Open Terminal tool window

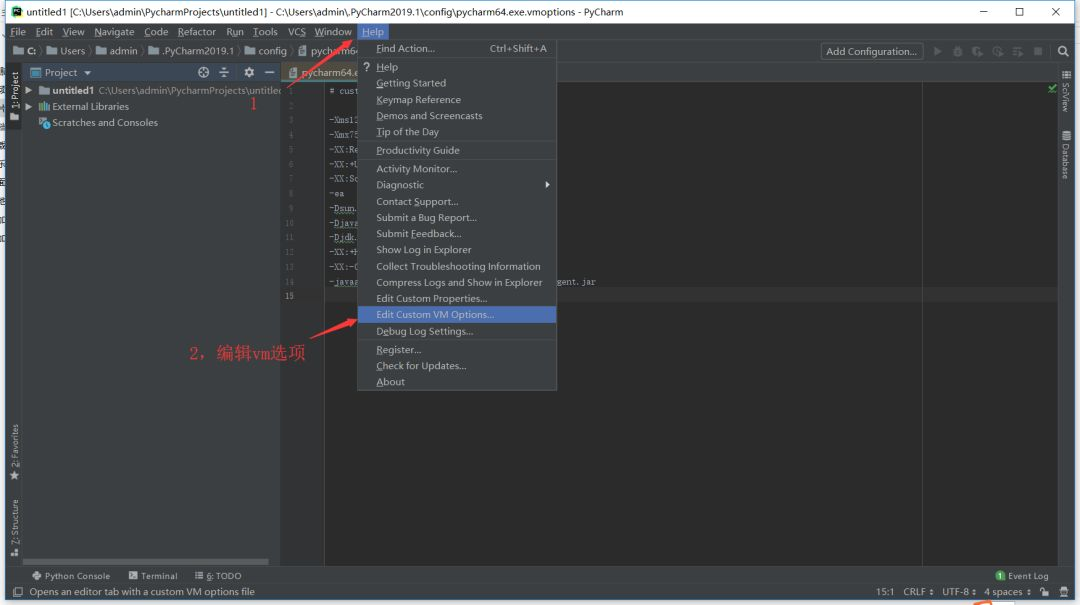(x=153, y=576)
